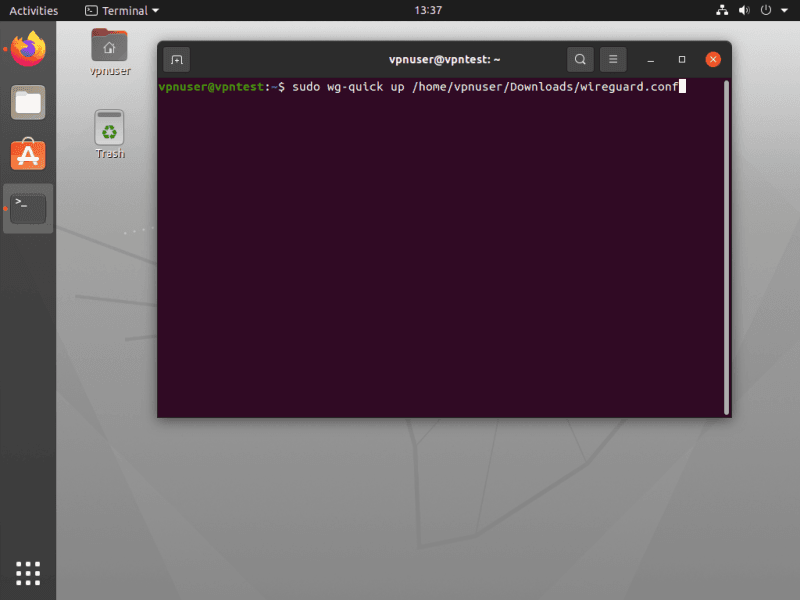Open Ubuntu Software in the dock
This screenshot has width=800, height=600.
(x=28, y=154)
